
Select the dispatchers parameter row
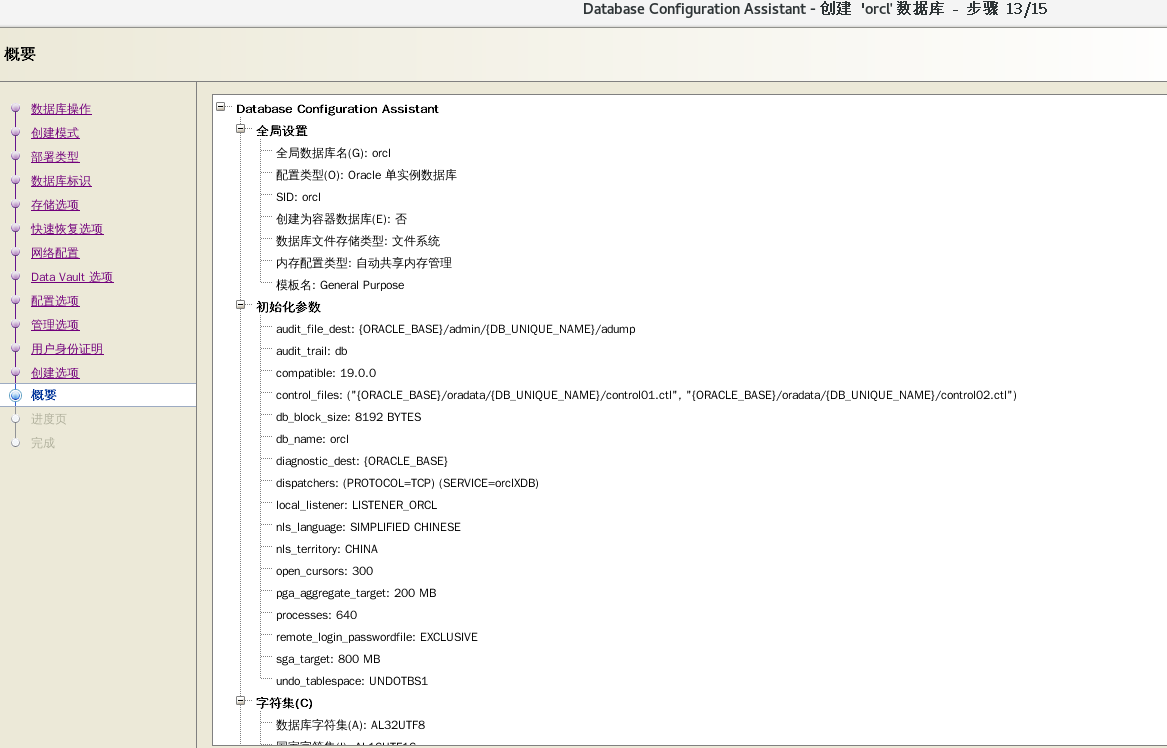click(407, 483)
